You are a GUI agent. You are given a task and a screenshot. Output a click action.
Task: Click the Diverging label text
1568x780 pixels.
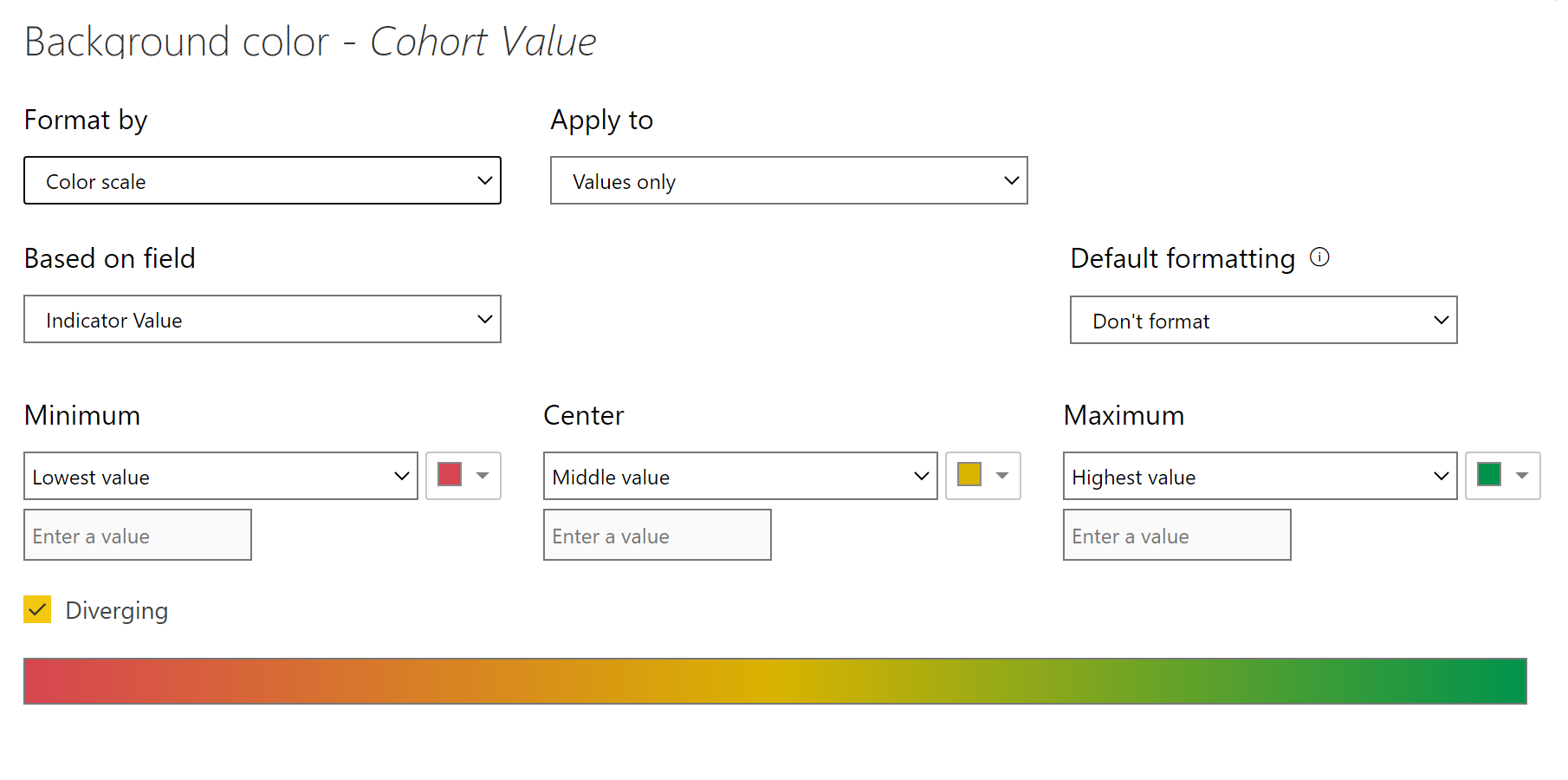[x=117, y=610]
